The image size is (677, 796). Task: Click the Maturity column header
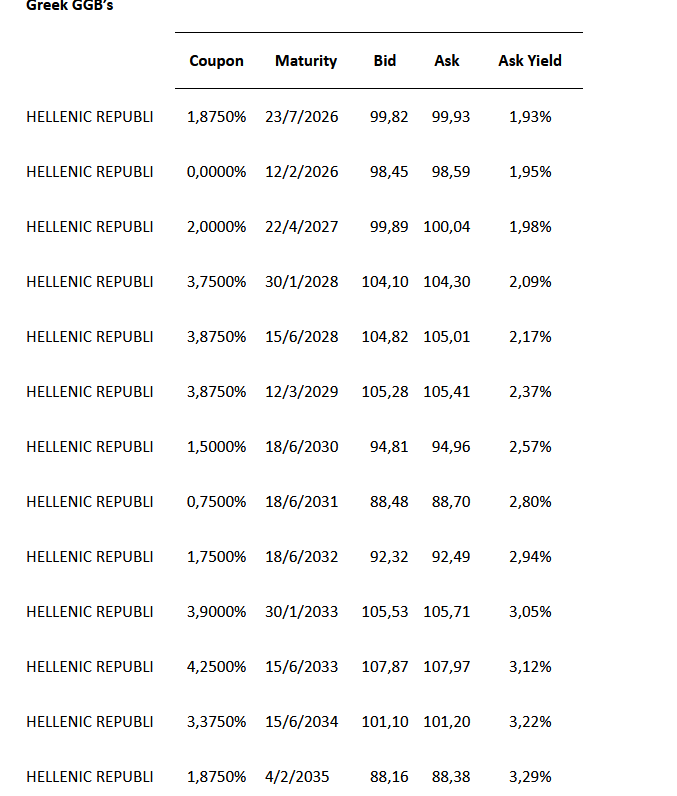click(x=306, y=61)
